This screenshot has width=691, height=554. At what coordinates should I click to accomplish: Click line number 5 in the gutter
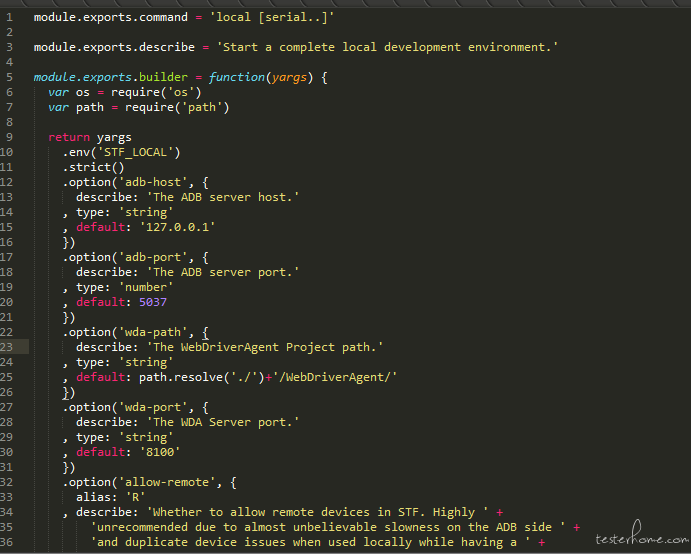point(9,78)
